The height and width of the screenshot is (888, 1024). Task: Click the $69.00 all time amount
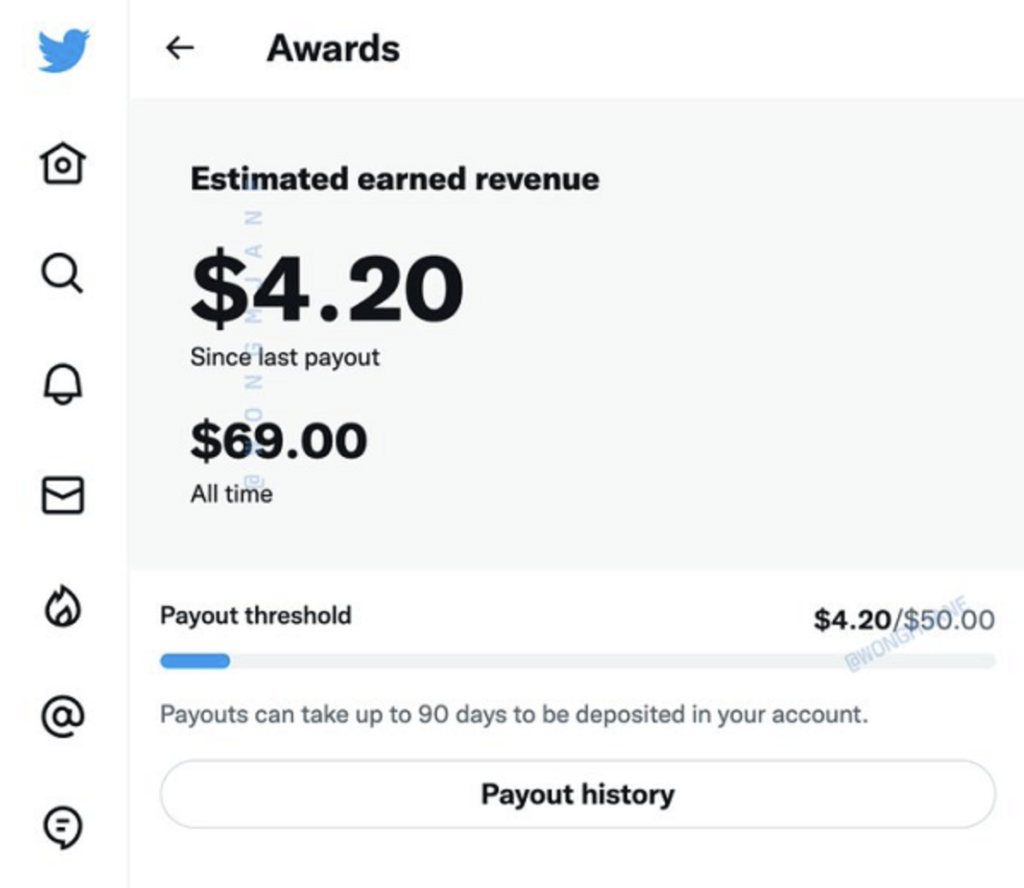(279, 441)
